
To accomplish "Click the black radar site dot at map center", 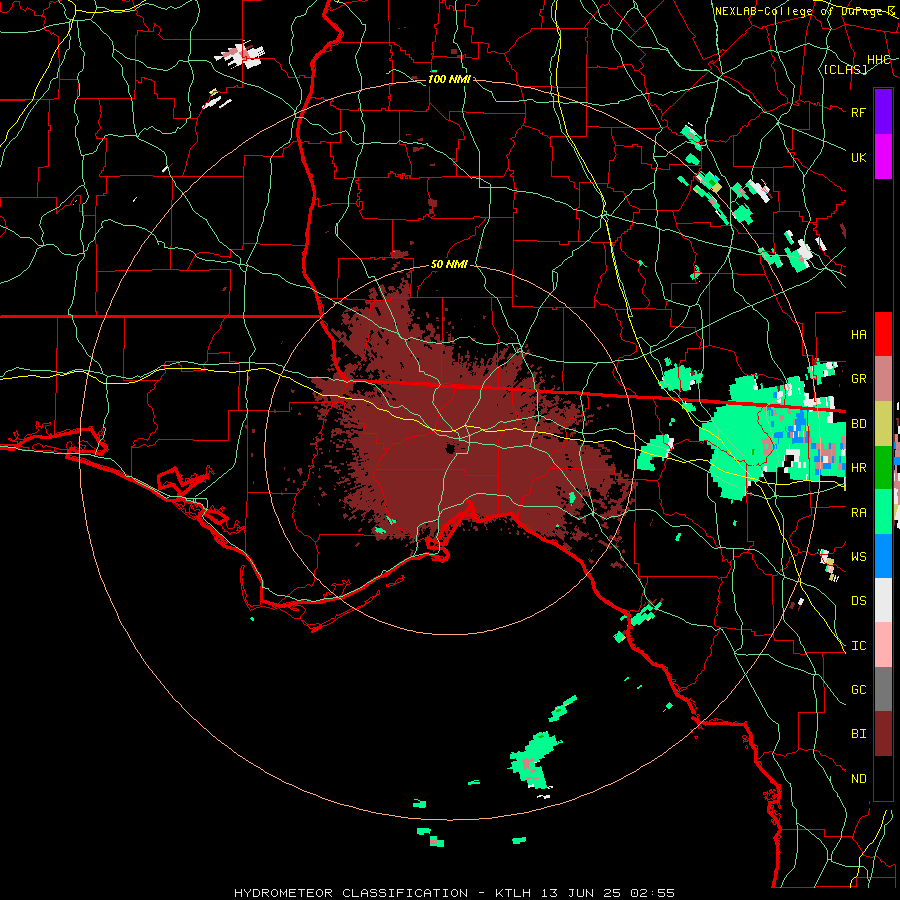I will tap(451, 449).
